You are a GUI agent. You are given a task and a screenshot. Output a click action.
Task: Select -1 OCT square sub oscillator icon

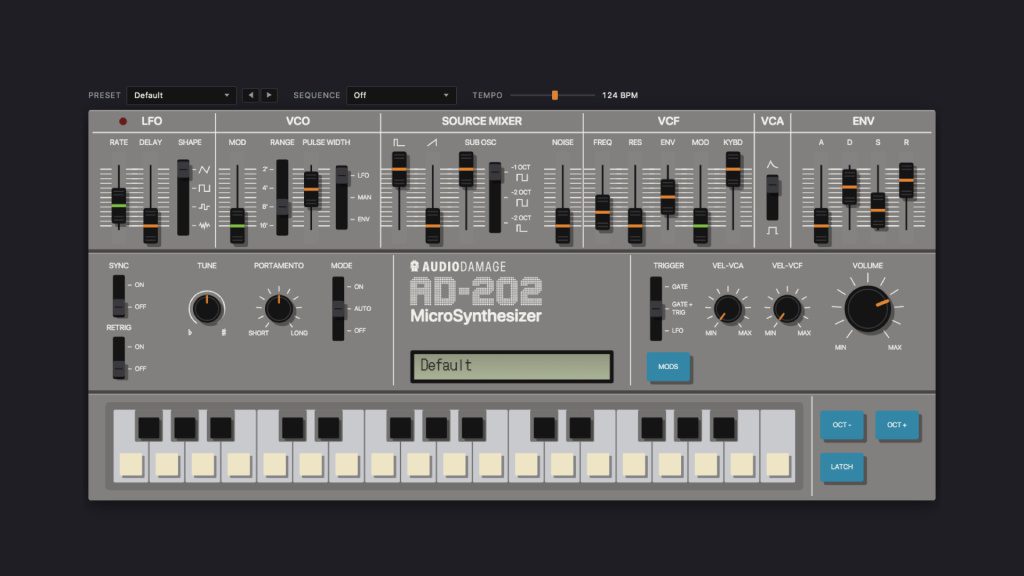click(521, 178)
